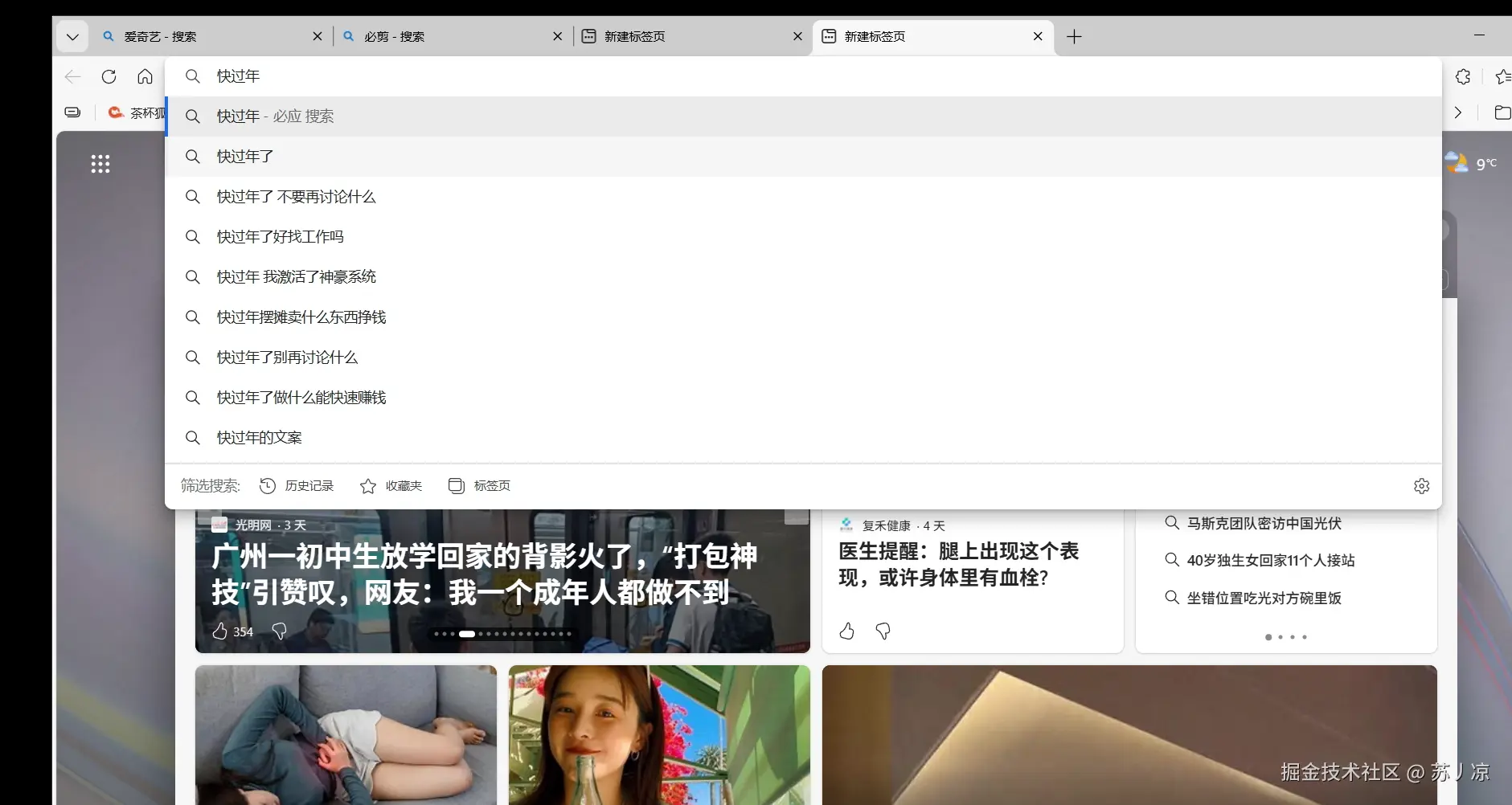Image resolution: width=1512 pixels, height=805 pixels.
Task: Filter search by 标签页
Action: (480, 486)
